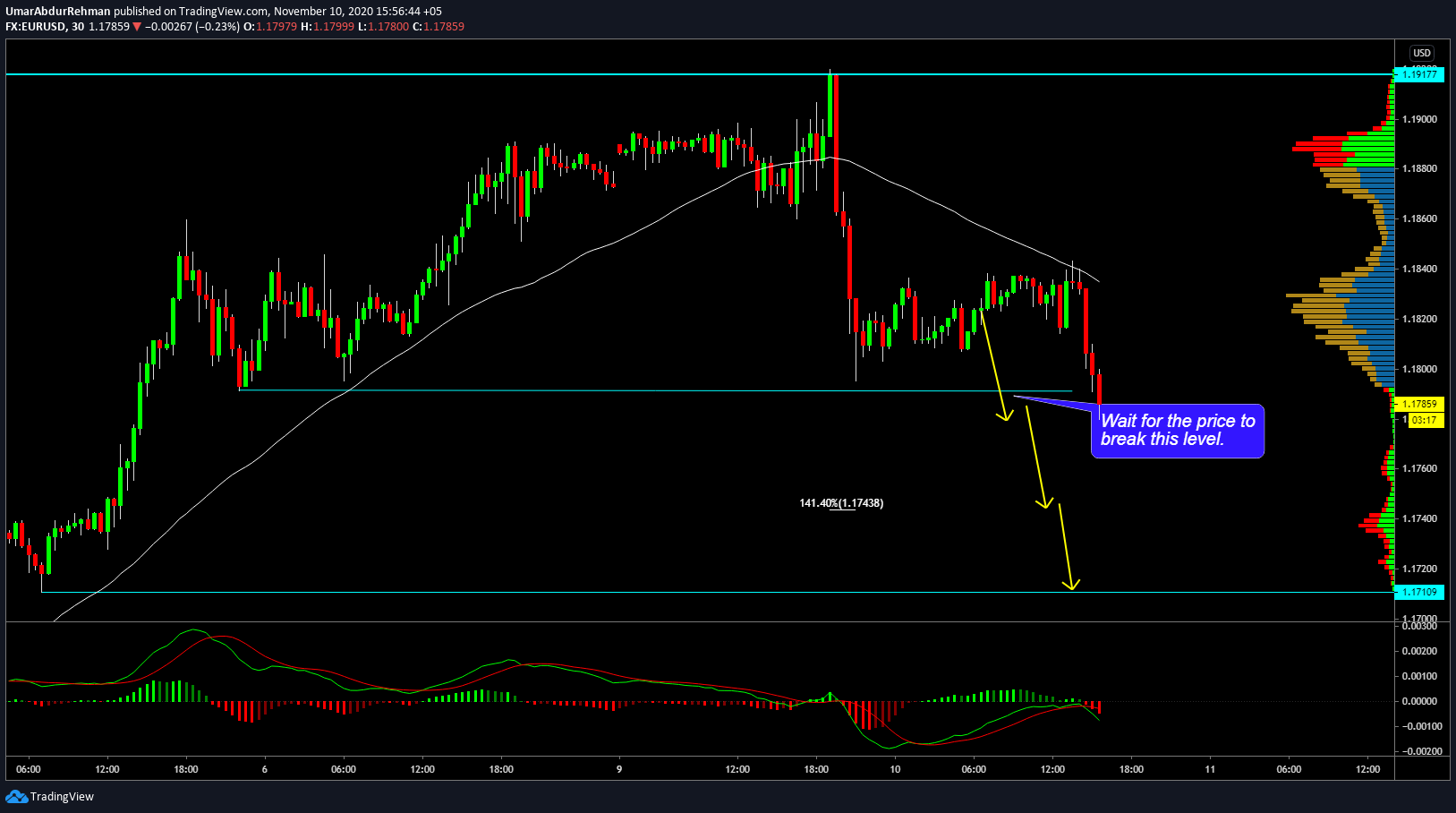The image size is (1456, 813).
Task: Click the 0.00000 MACD zero-line value
Action: (x=1419, y=701)
